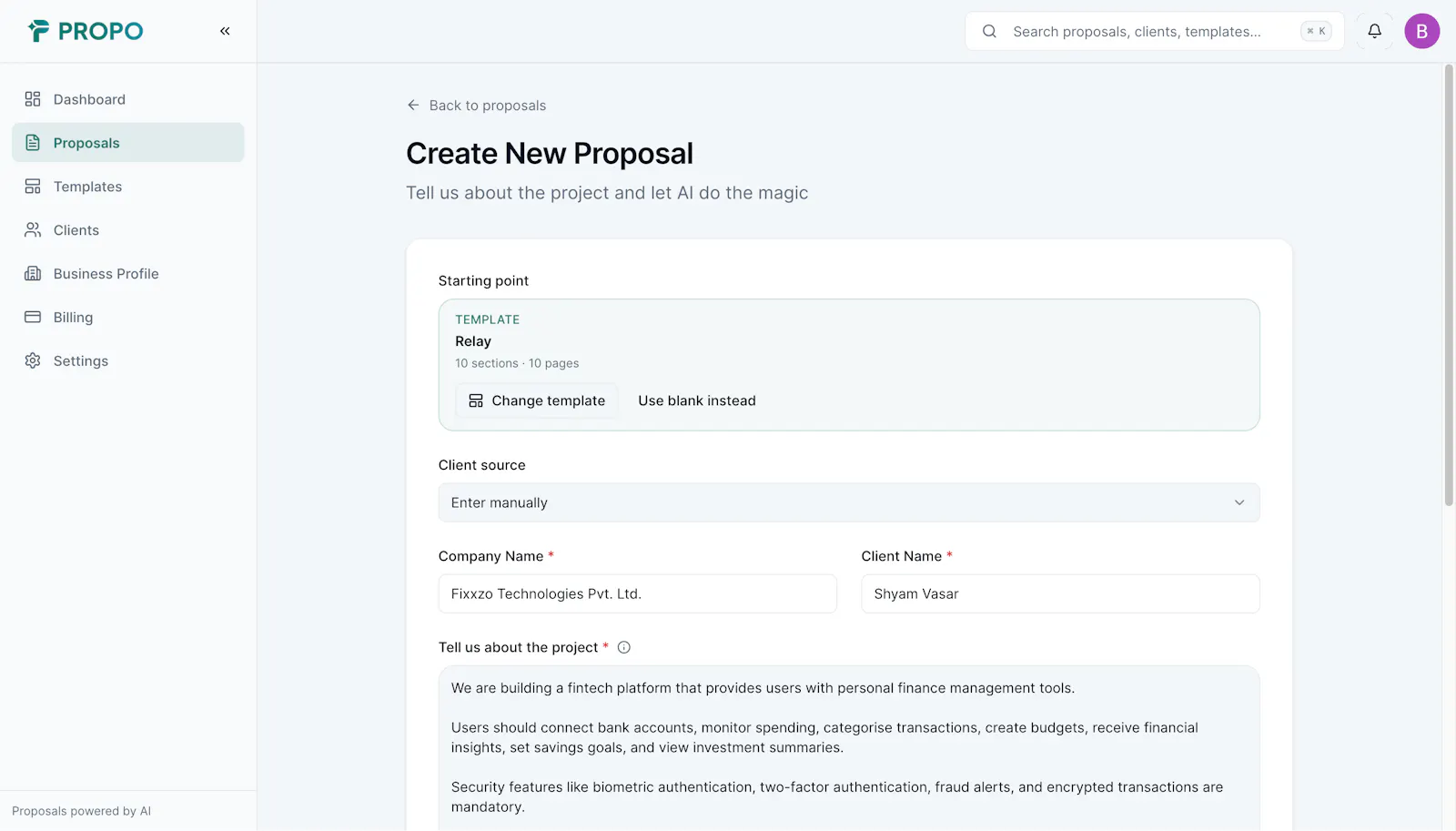Choose Use blank instead

click(x=697, y=401)
